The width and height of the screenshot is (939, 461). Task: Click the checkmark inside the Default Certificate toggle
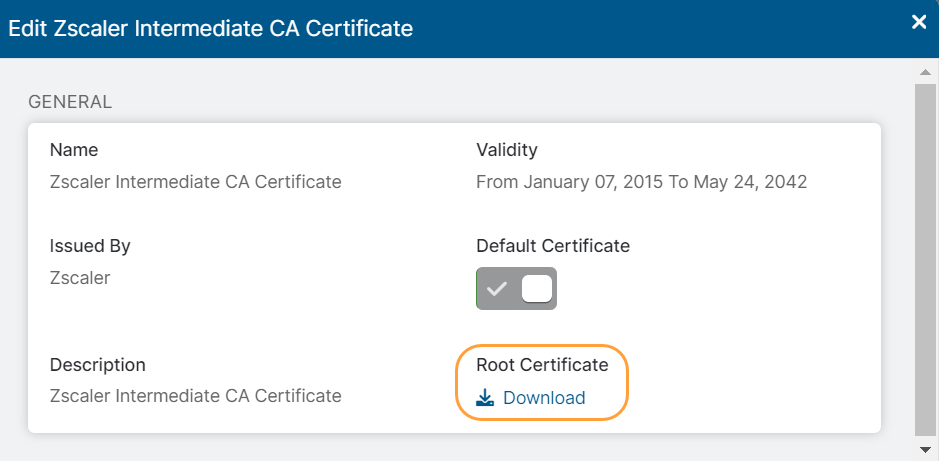click(x=497, y=289)
